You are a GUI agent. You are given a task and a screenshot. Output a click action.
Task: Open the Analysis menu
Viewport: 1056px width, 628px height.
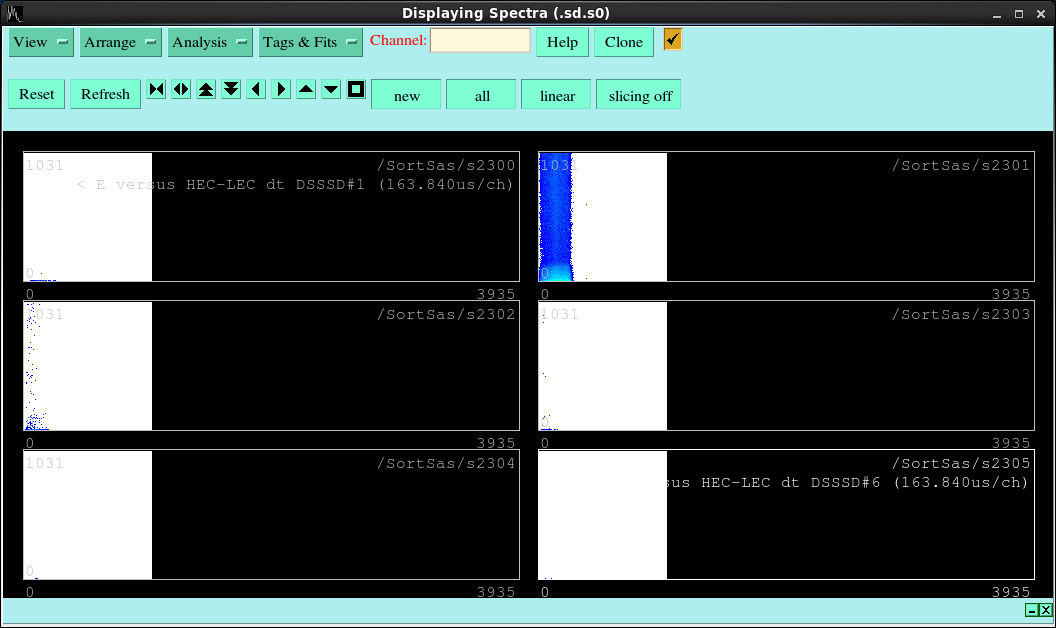(210, 42)
